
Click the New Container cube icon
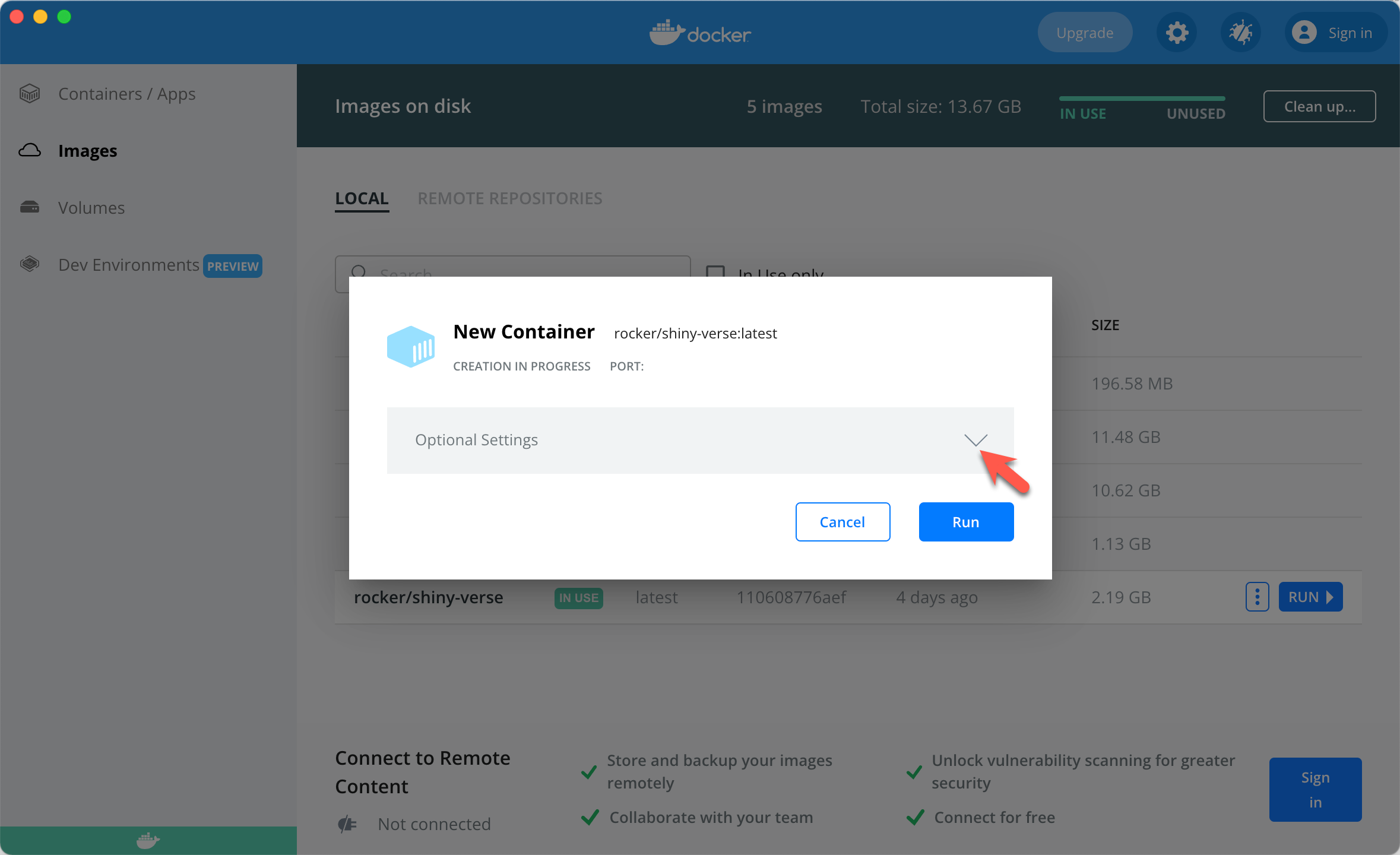coord(411,346)
